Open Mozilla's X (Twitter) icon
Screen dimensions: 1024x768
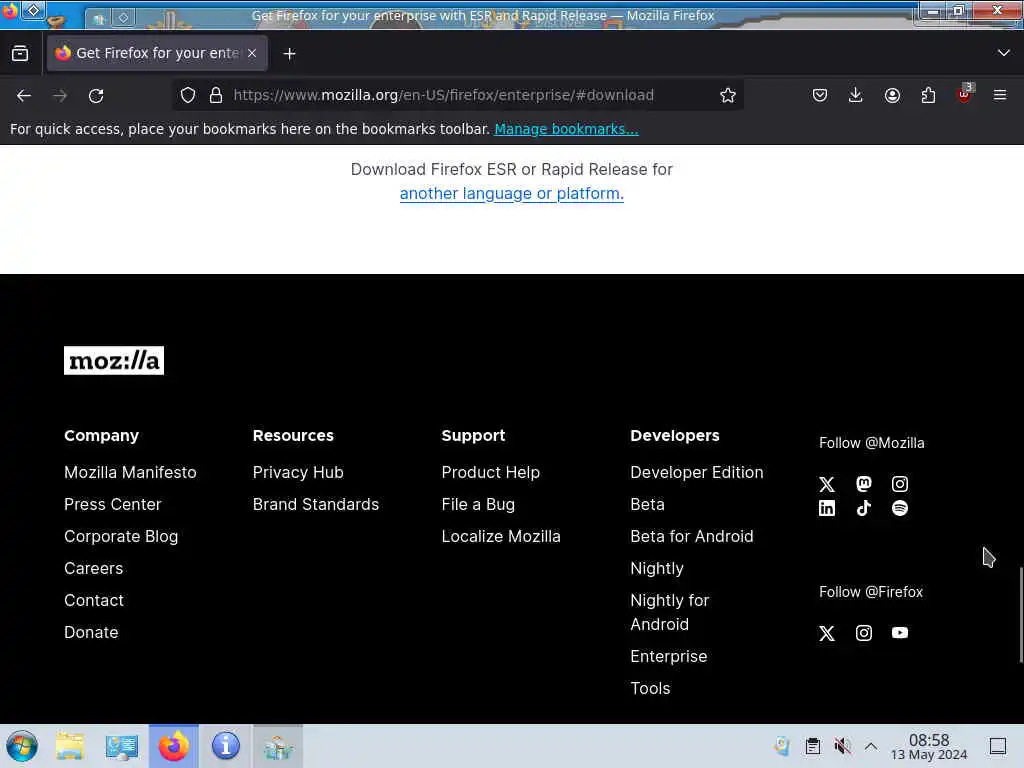[827, 484]
